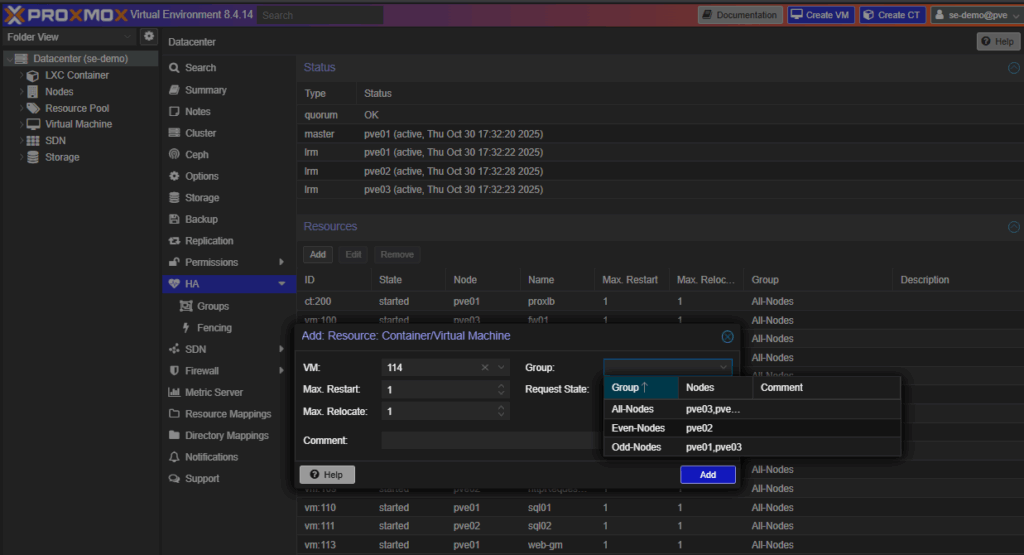Image resolution: width=1024 pixels, height=555 pixels.
Task: Select All-Nodes group from dropdown list
Action: tap(752, 409)
